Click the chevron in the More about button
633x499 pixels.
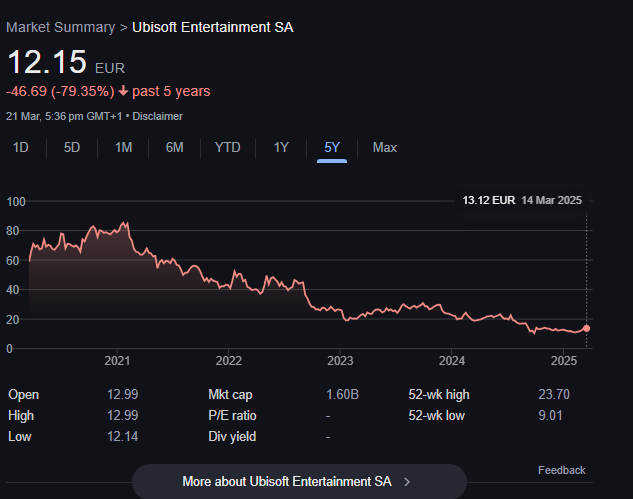pos(407,481)
